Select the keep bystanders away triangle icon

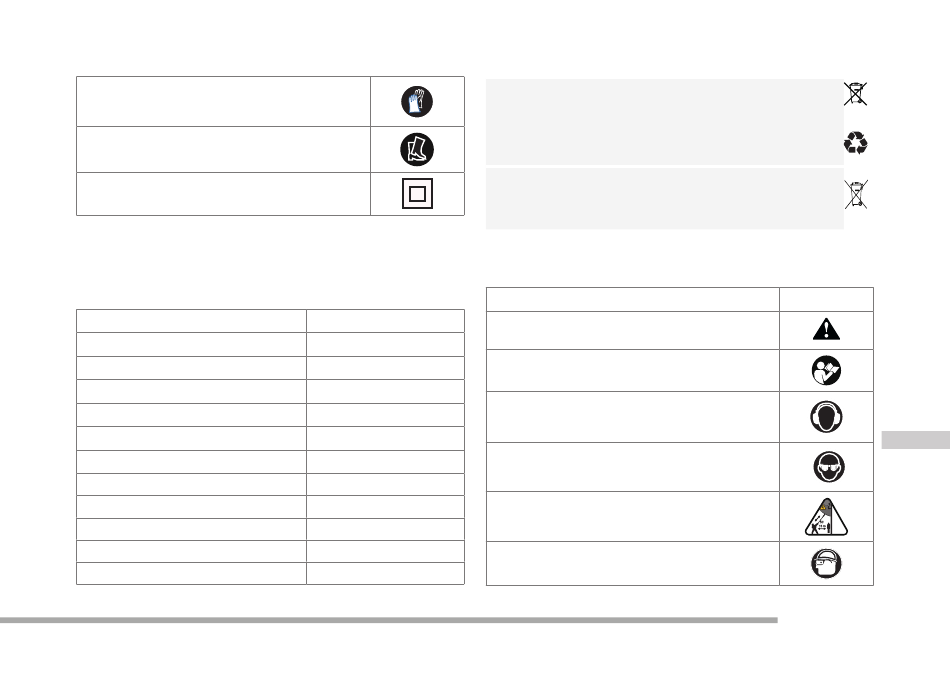point(826,517)
